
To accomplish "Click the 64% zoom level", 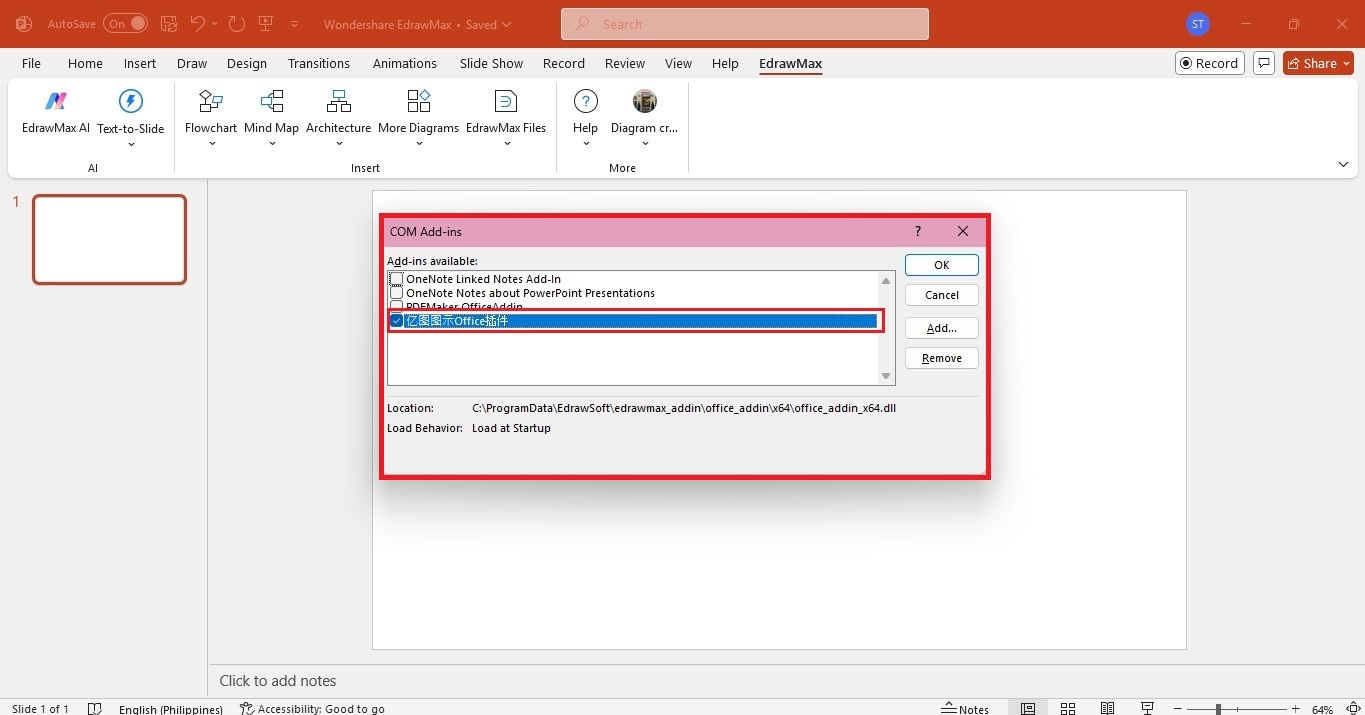I will click(x=1323, y=709).
